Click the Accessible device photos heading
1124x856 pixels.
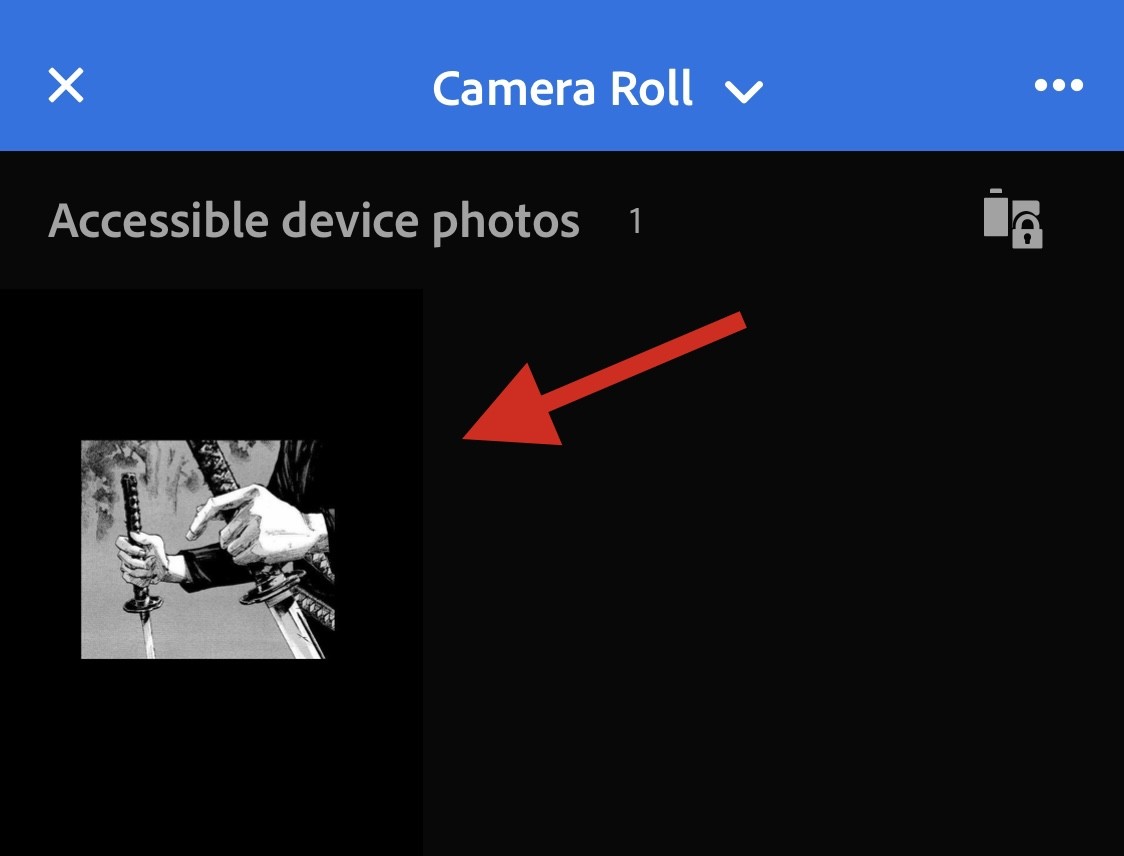314,220
